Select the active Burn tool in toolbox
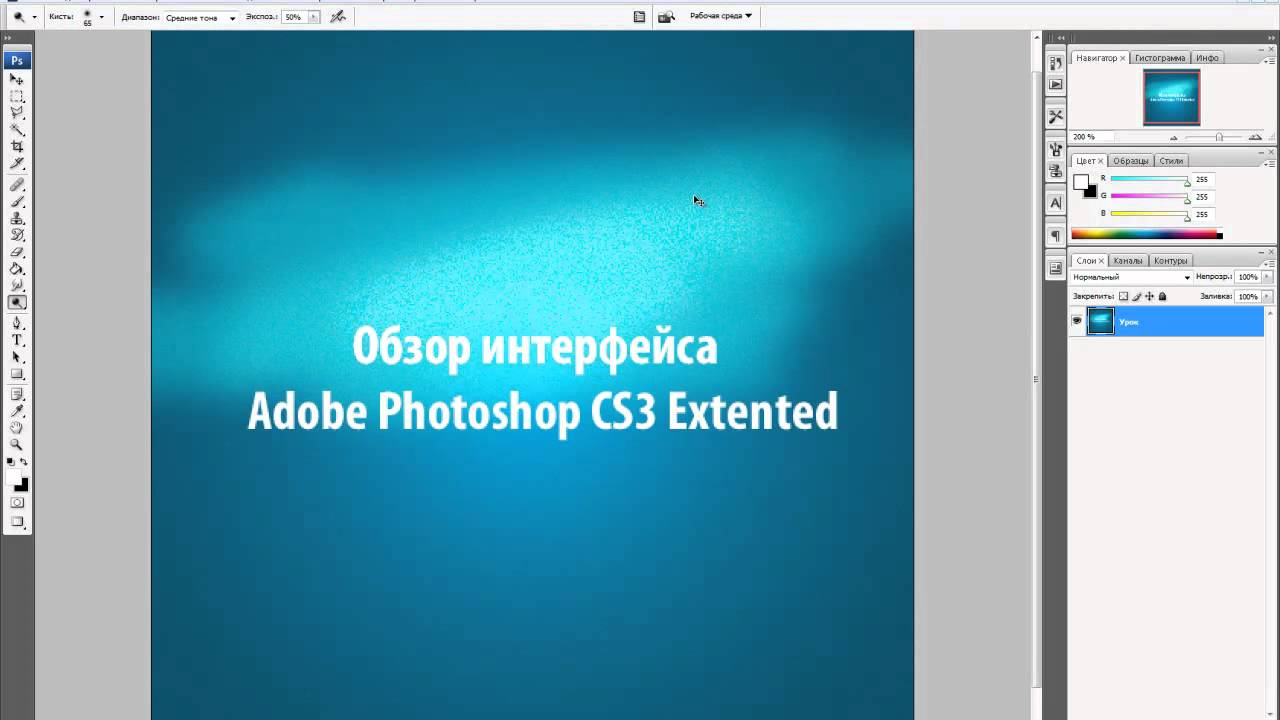This screenshot has height=720, width=1280. 17,302
